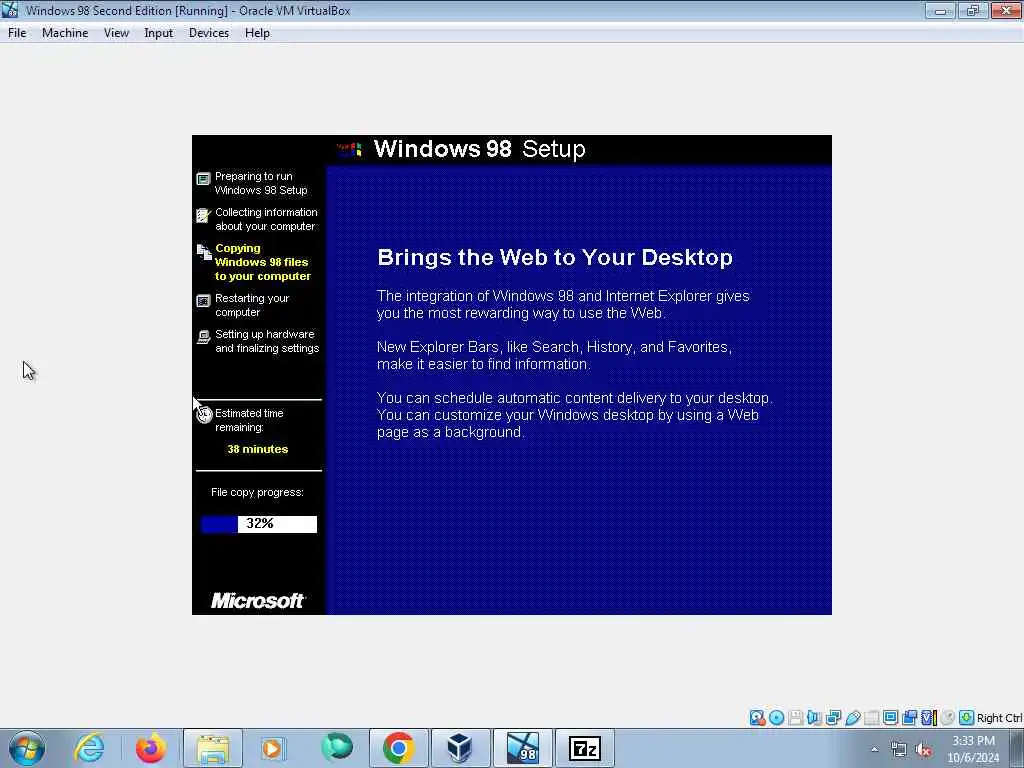Click the 32% file copy progress bar

pos(259,524)
